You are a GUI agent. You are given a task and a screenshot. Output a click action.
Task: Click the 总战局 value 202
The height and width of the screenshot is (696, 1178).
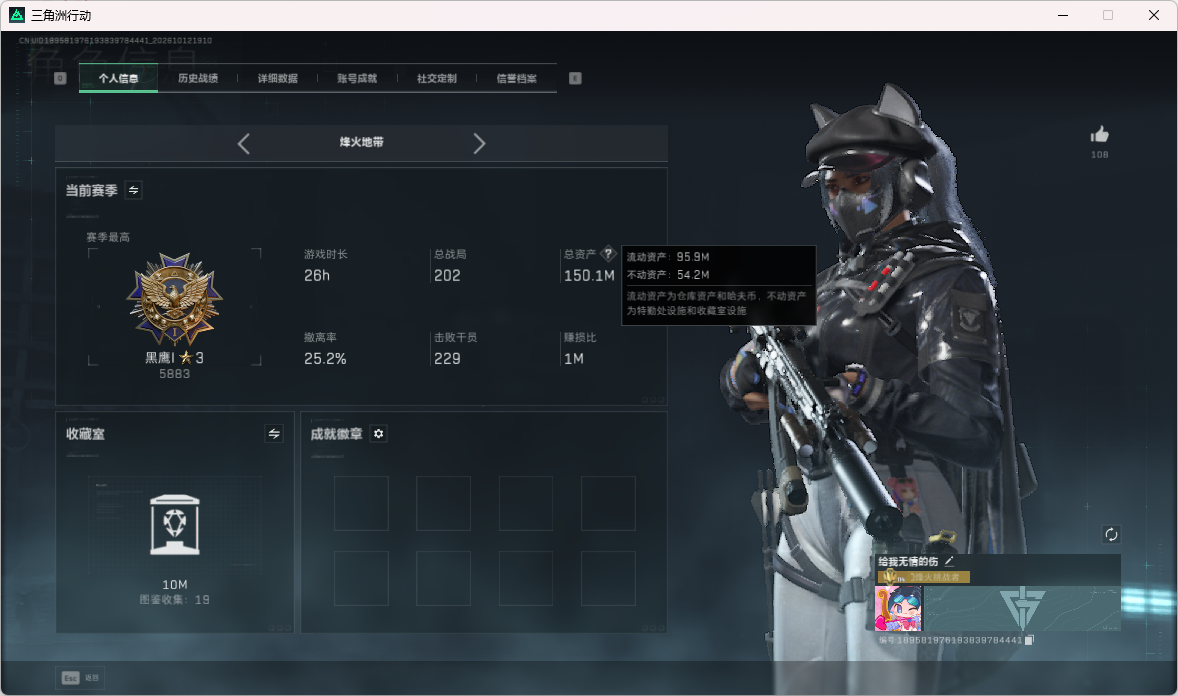[x=447, y=276]
